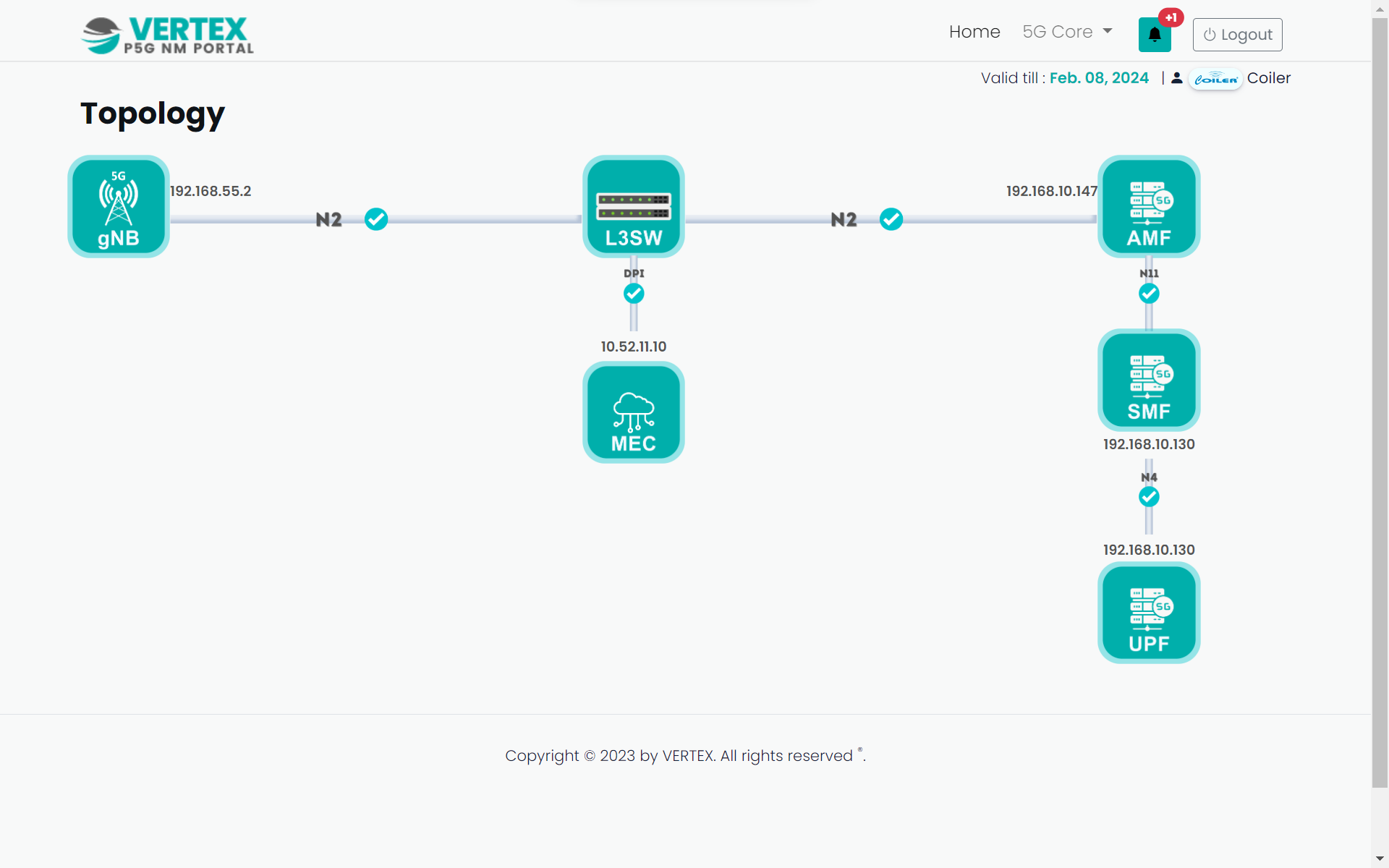This screenshot has height=868, width=1389.
Task: Click the Coiler account name link
Action: pyautogui.click(x=1268, y=78)
